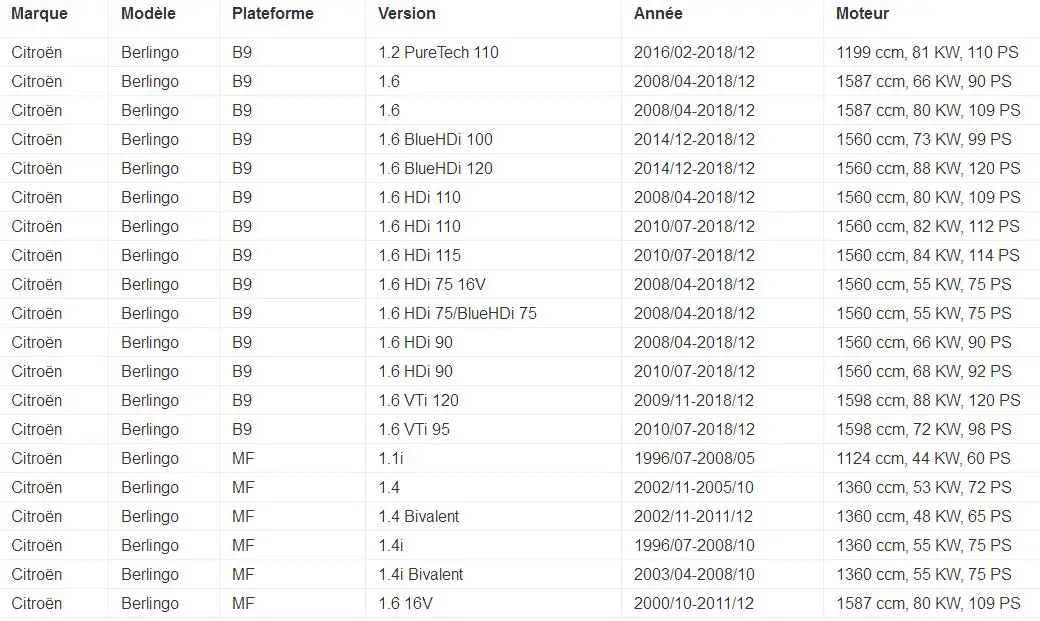
Task: Select the 1.1i version cell
Action: 493,458
